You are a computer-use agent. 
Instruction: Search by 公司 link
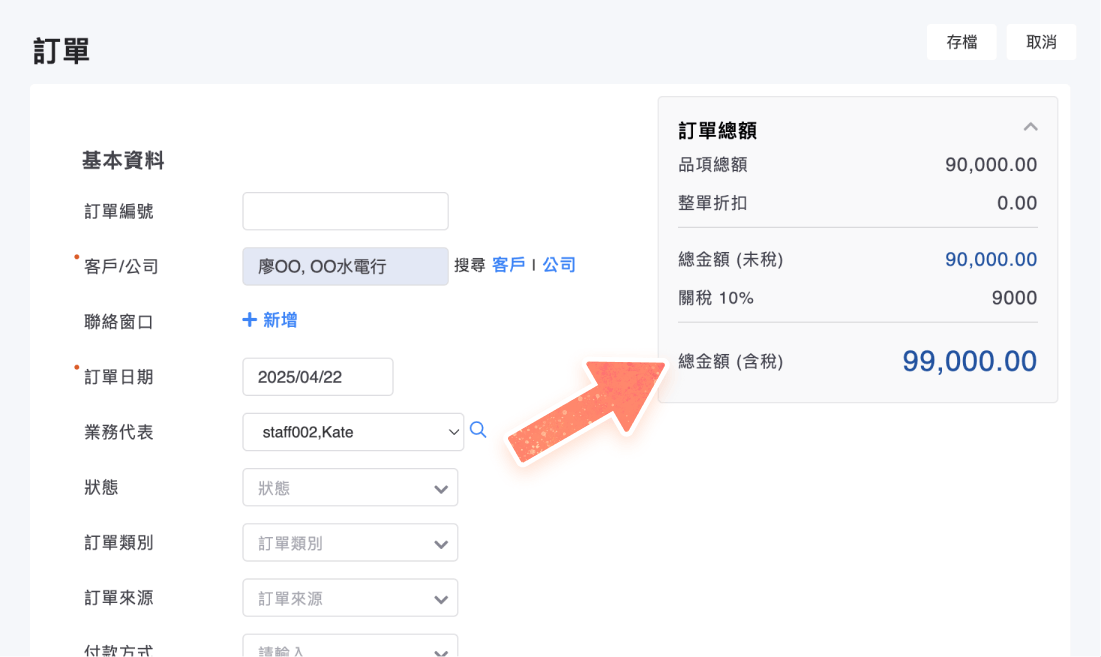(x=559, y=265)
